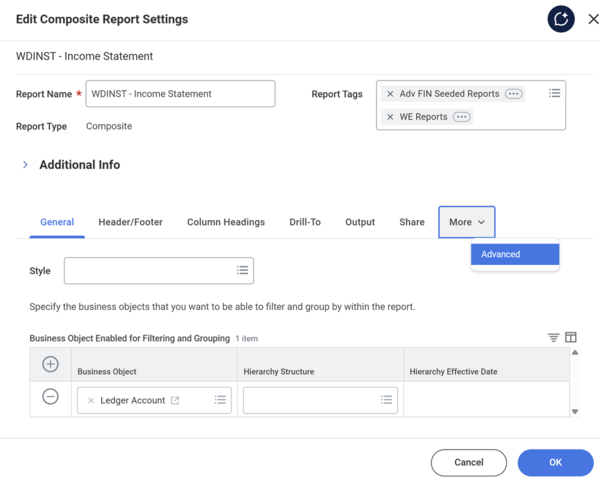Open the Report Tags prompt list icon
Image resolution: width=600 pixels, height=484 pixels.
pos(554,93)
